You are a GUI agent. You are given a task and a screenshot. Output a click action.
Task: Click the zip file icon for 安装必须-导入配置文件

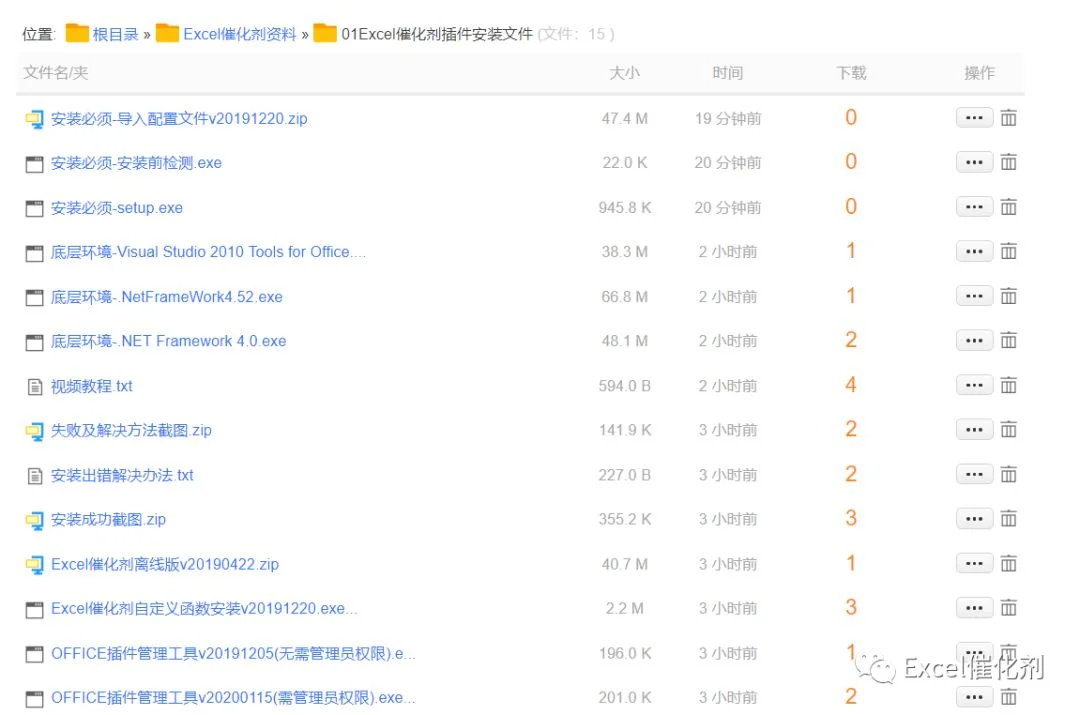point(34,120)
